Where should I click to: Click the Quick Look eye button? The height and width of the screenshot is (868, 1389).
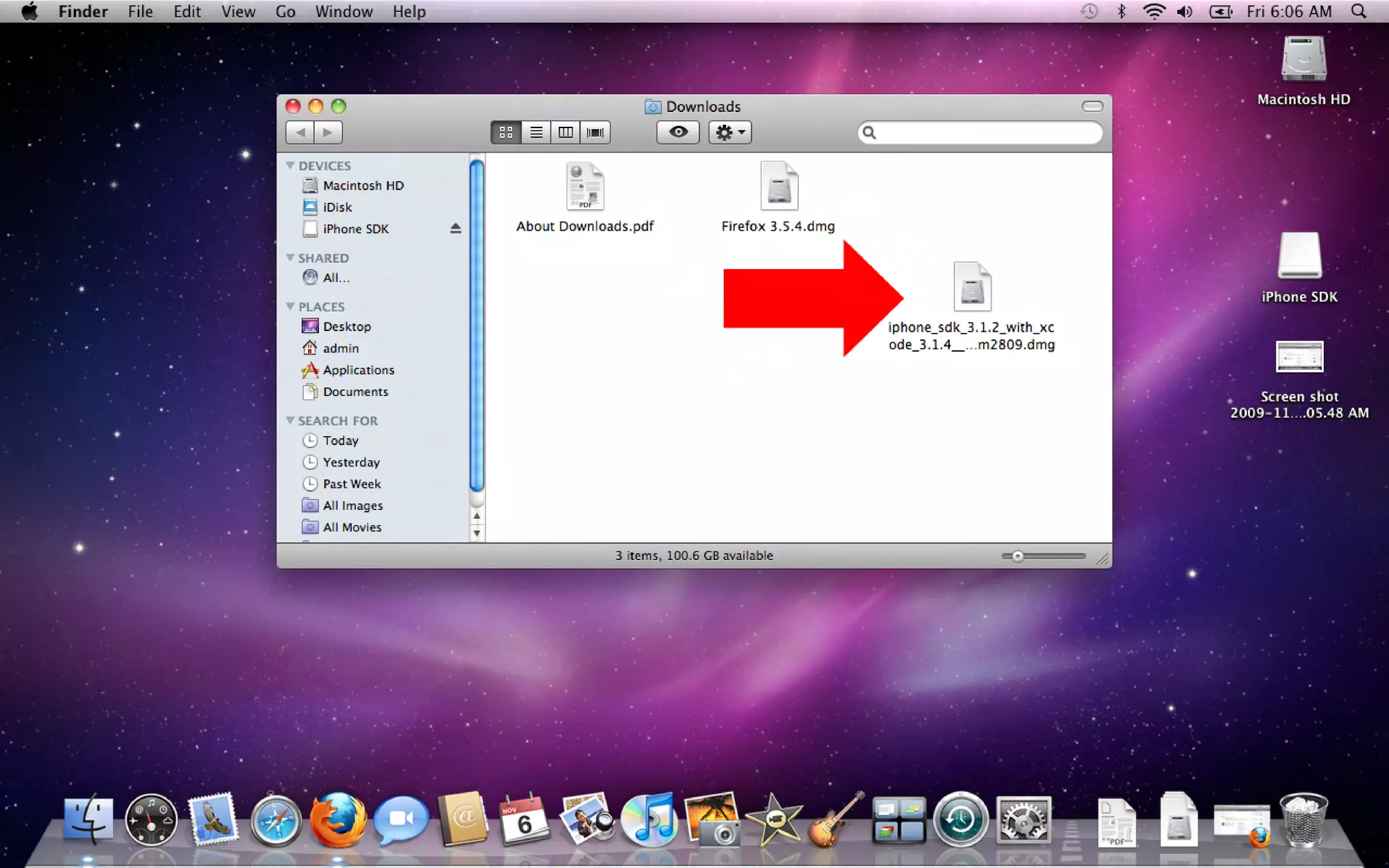click(x=678, y=132)
